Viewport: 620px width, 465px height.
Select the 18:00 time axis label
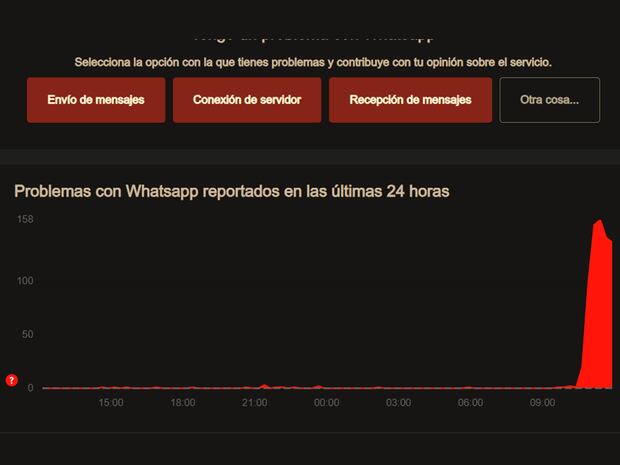click(182, 403)
